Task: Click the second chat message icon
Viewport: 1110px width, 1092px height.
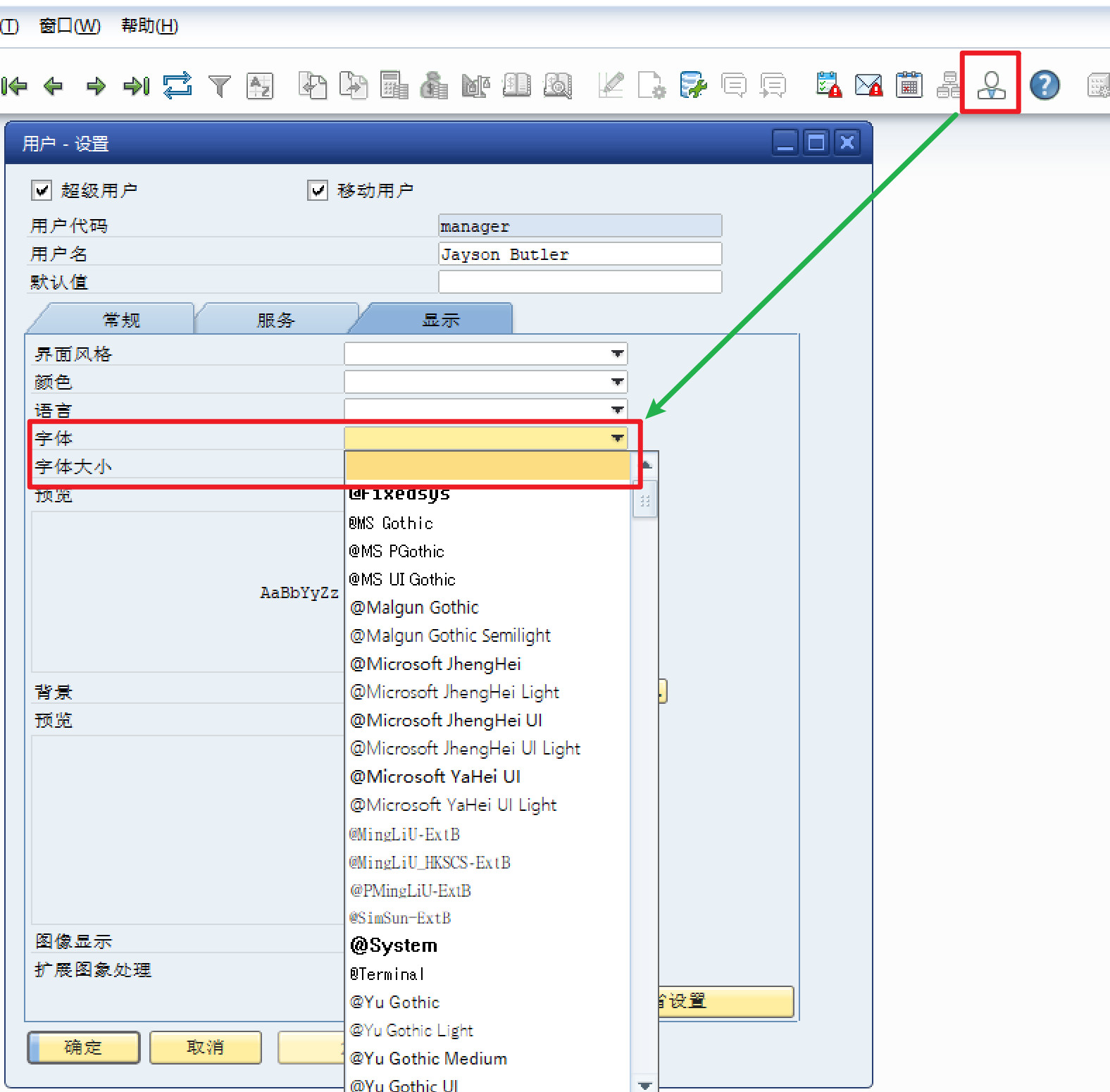Action: [x=773, y=86]
